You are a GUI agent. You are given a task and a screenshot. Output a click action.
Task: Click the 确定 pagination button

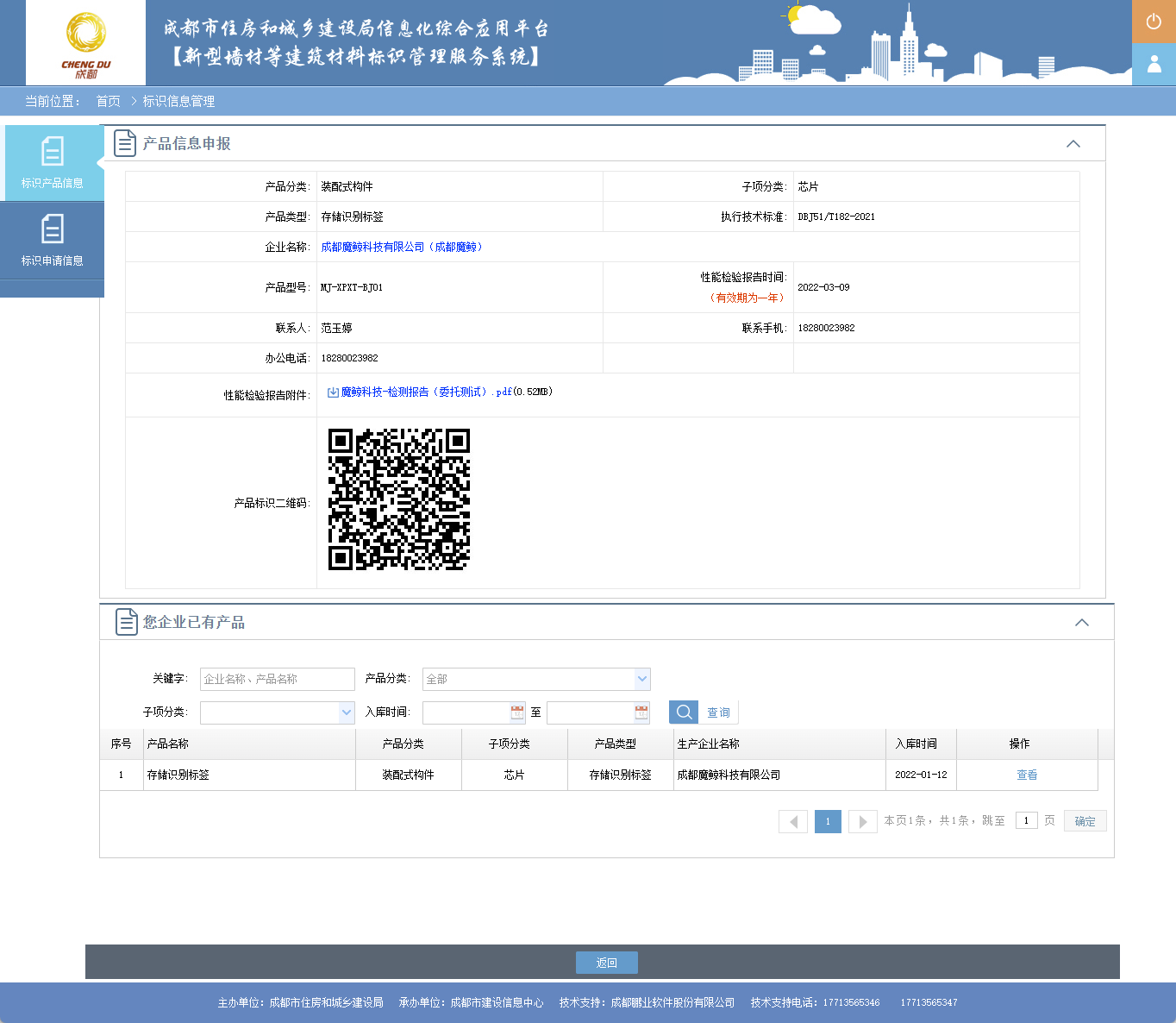tap(1085, 821)
